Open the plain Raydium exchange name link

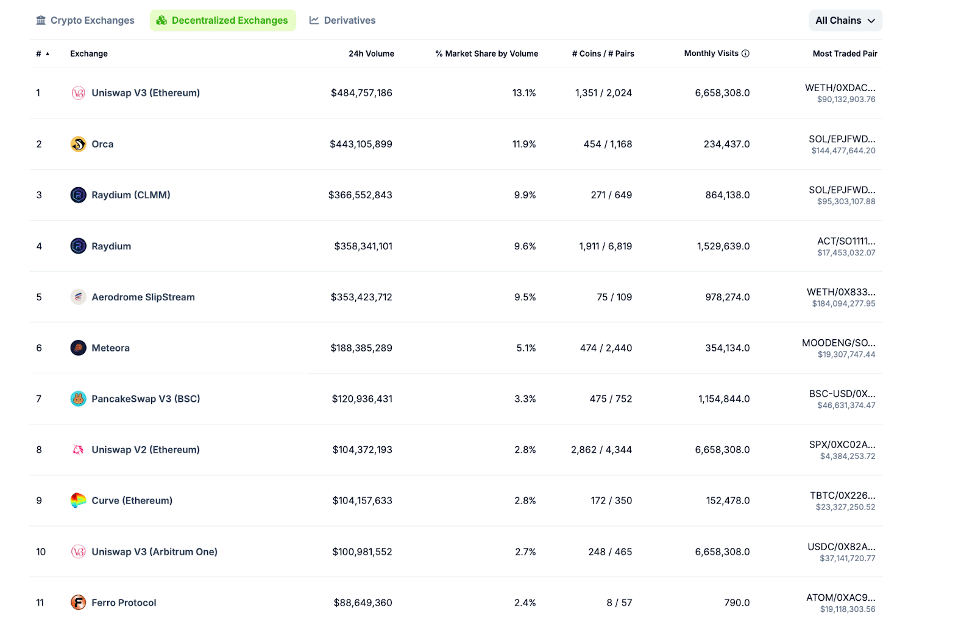tap(112, 246)
